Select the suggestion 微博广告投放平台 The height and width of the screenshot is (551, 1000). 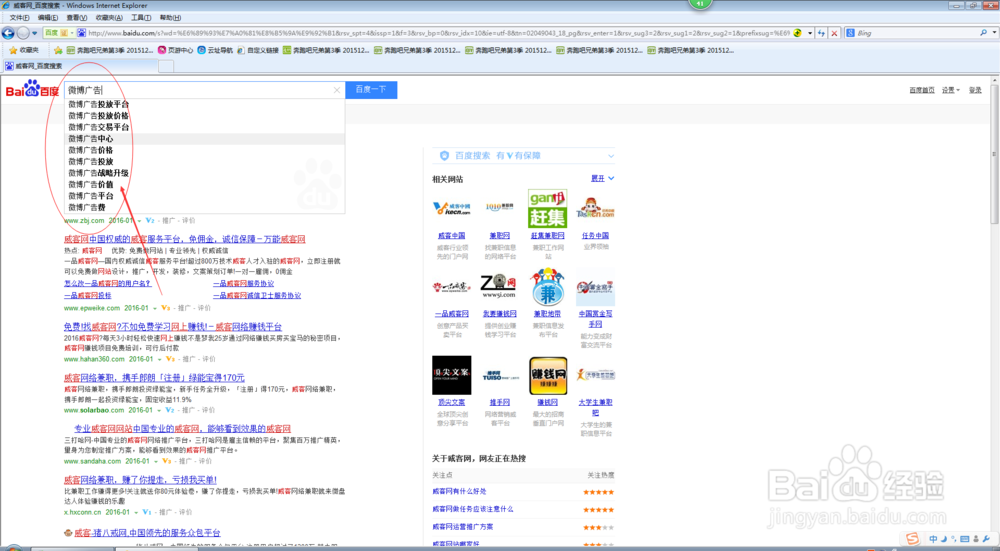click(205, 105)
